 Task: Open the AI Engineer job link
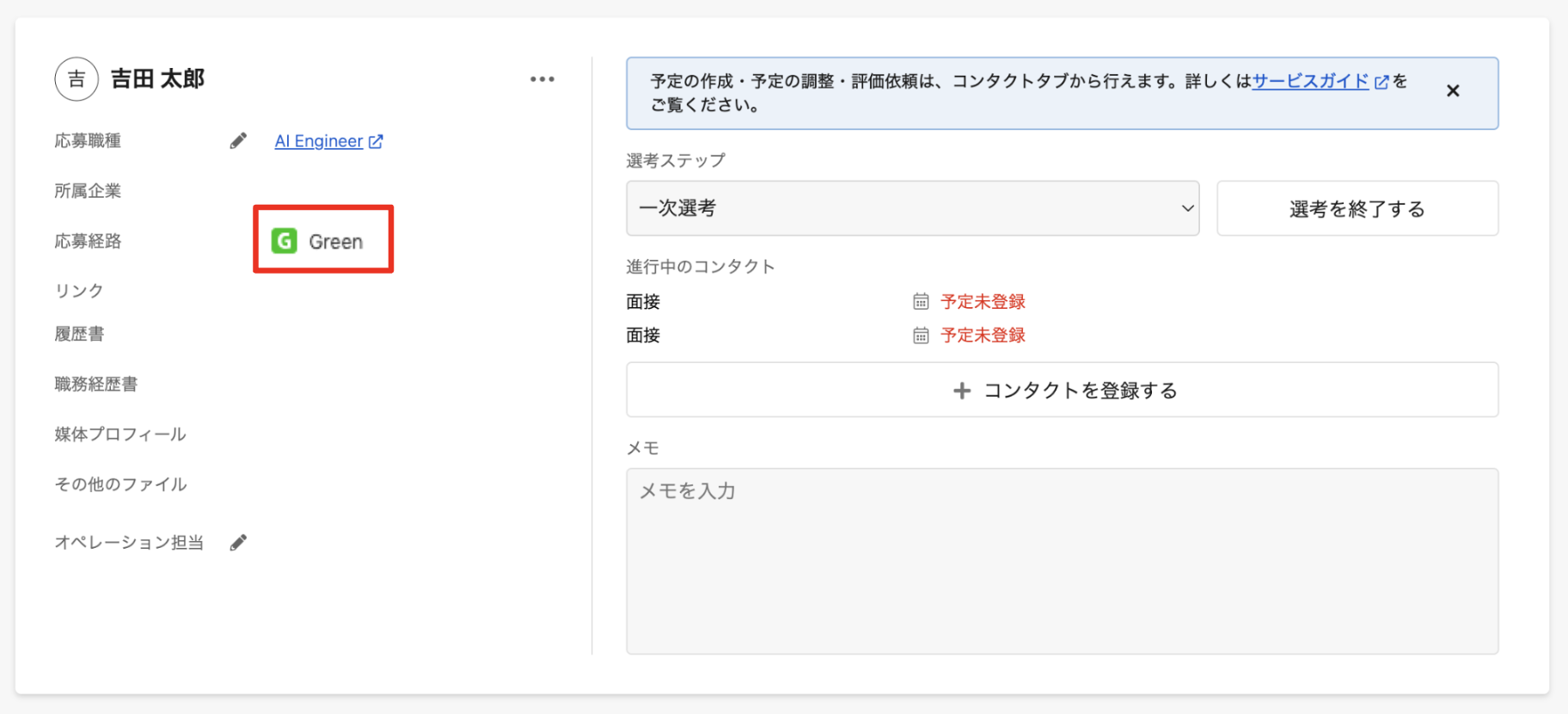point(319,141)
